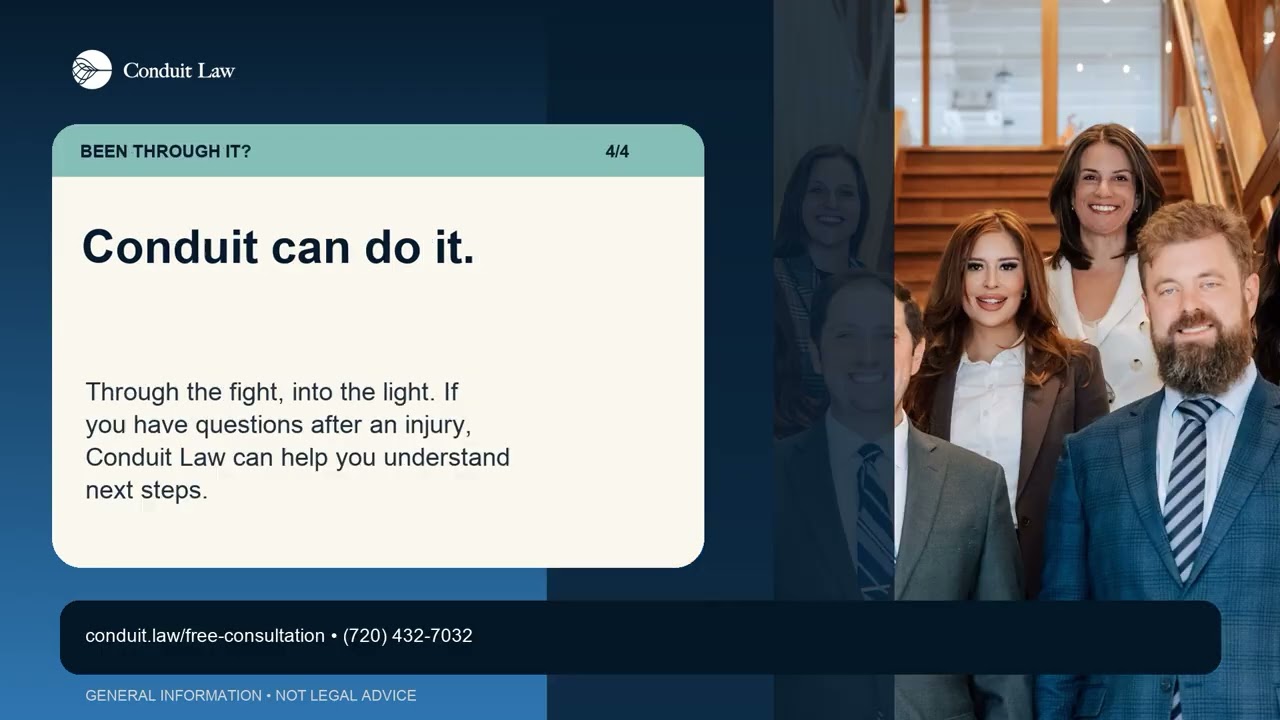
Task: Click the "Conduit Law" brand name text
Action: (x=179, y=70)
